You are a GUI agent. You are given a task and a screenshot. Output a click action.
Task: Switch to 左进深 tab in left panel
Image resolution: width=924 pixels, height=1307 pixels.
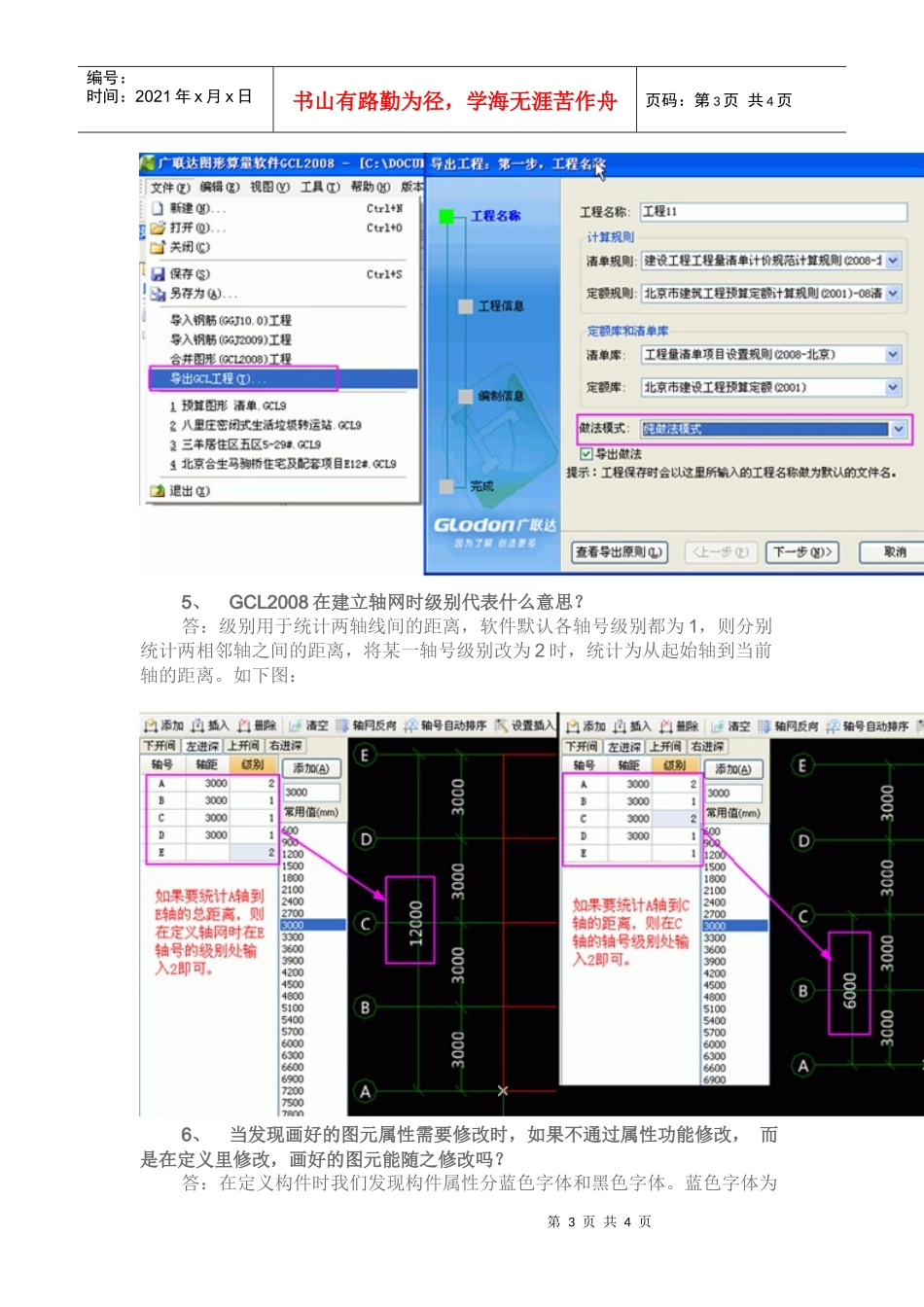click(202, 746)
